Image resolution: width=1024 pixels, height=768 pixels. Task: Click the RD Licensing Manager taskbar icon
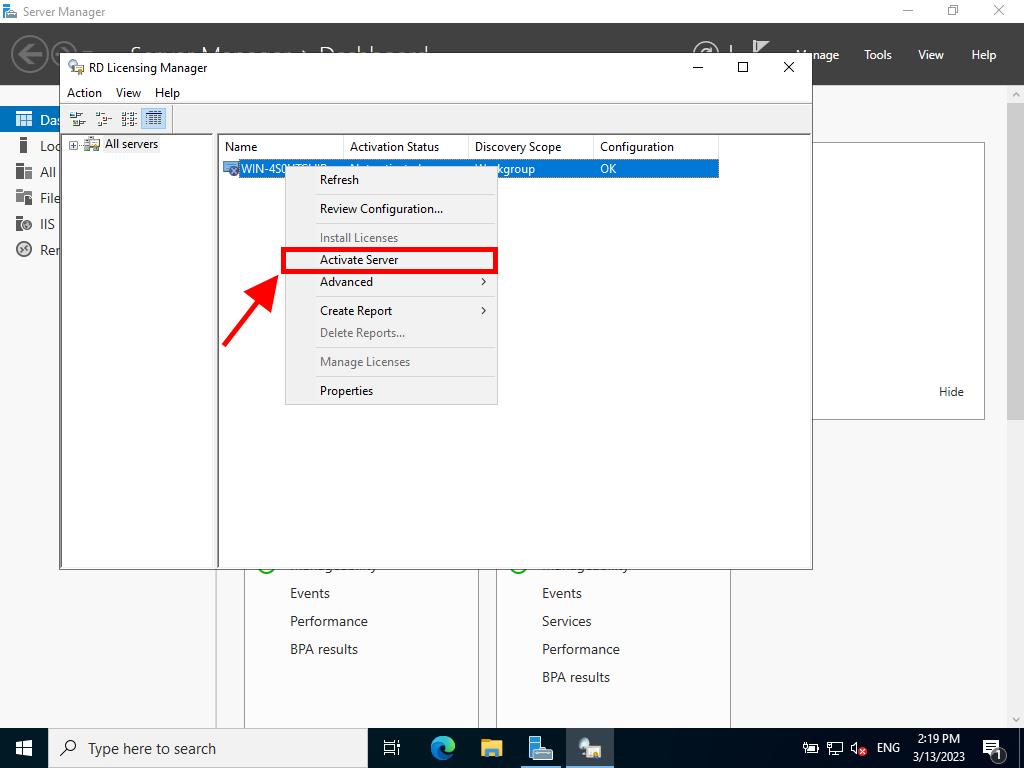click(x=590, y=748)
